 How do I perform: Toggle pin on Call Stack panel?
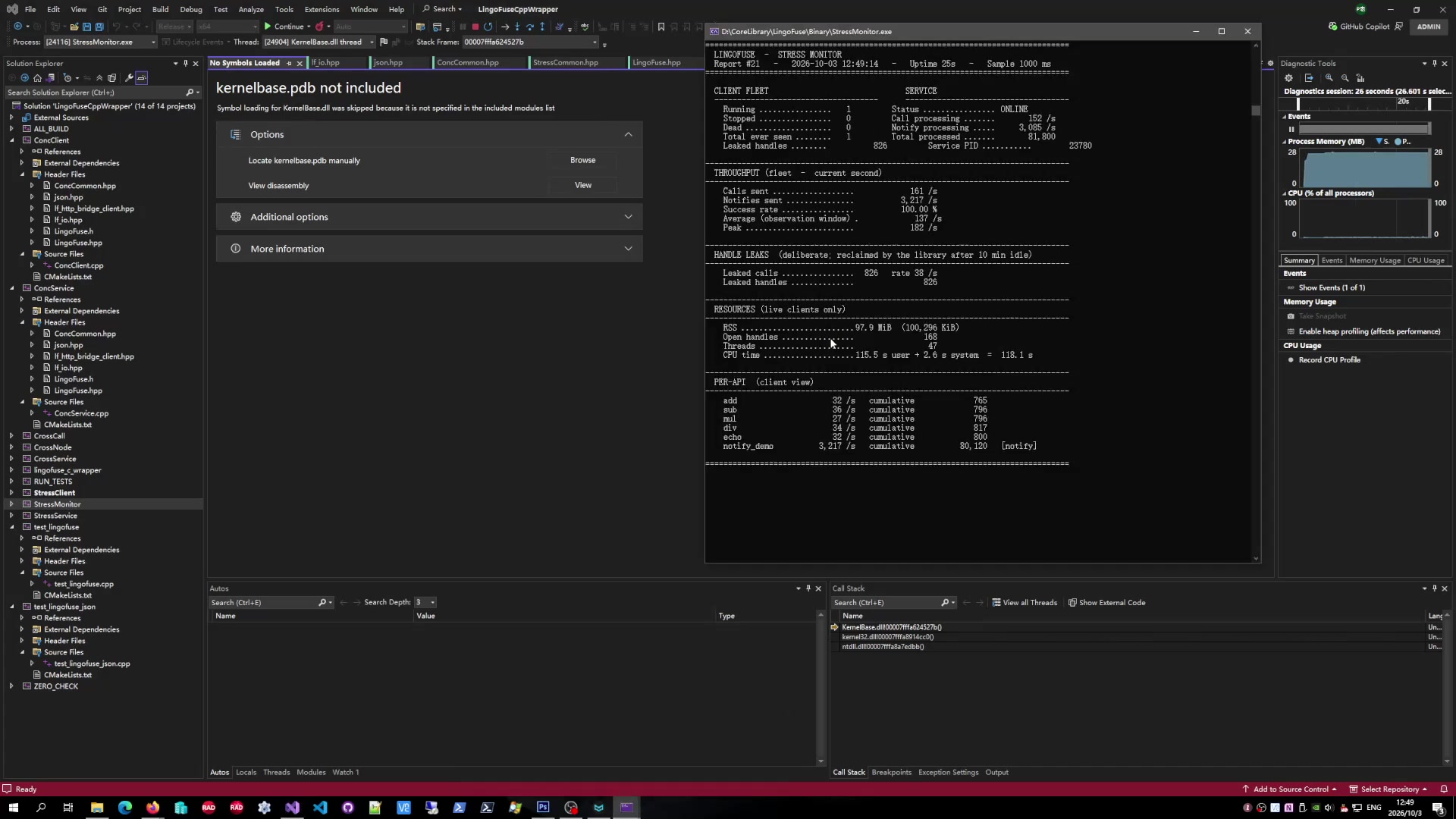click(1434, 588)
